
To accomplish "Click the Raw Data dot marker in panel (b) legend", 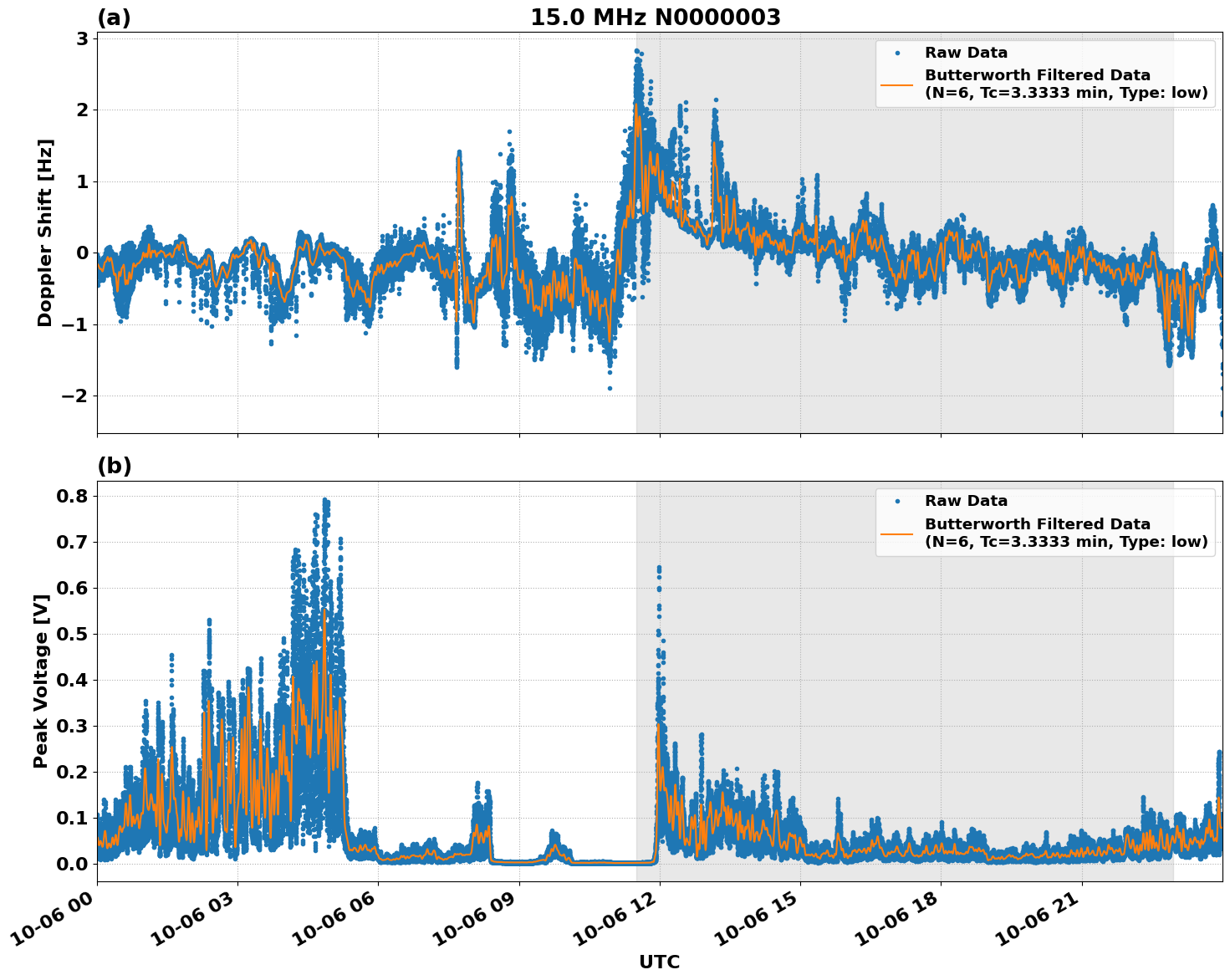I will (x=899, y=502).
